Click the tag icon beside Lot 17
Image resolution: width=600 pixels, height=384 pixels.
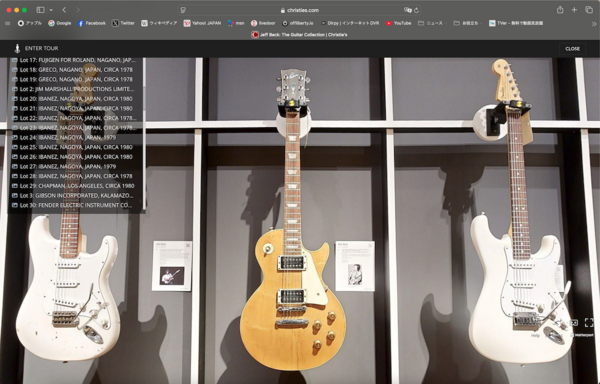15,60
